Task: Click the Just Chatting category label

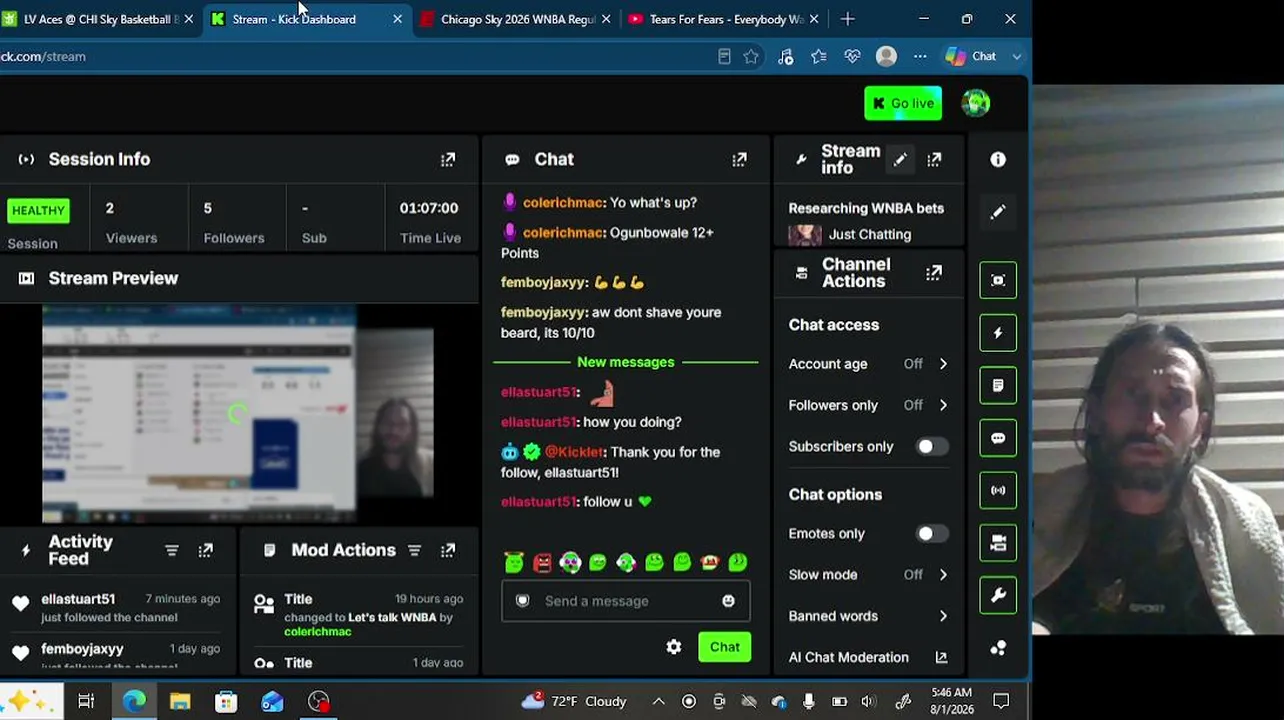Action: pyautogui.click(x=870, y=234)
